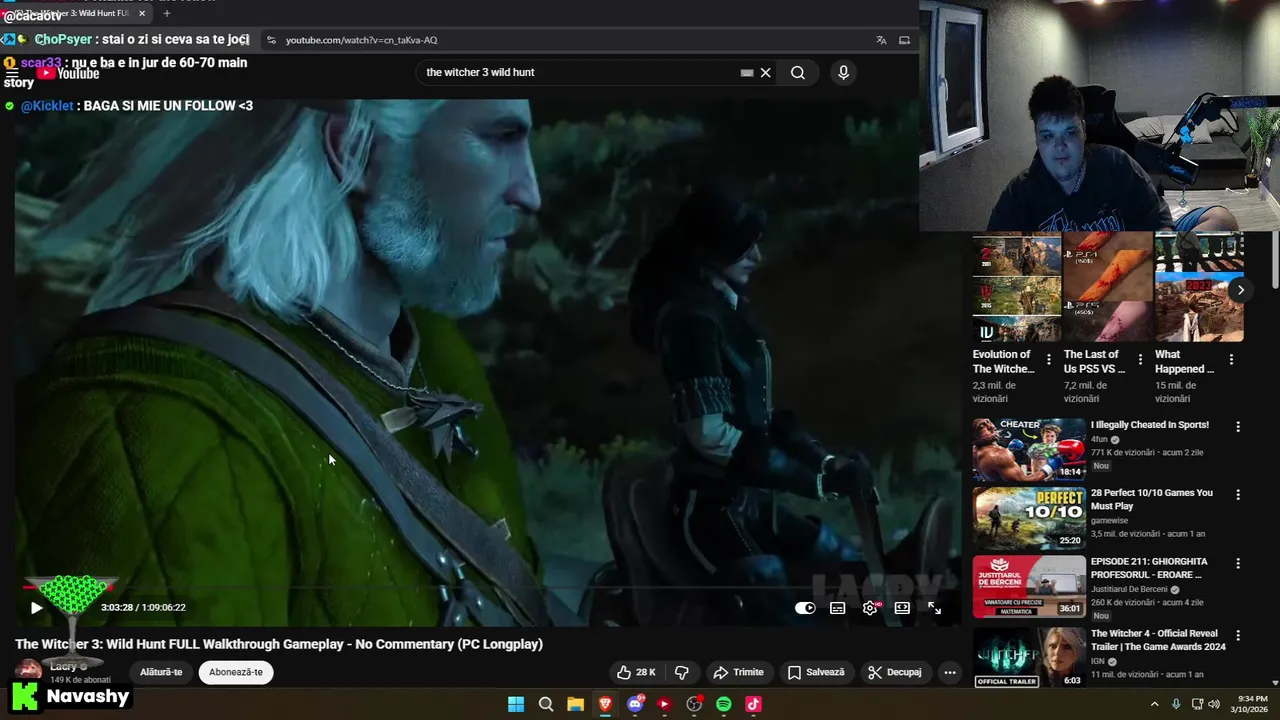Screen dimensions: 1280x720
Task: Toggle the autoplay switch in player
Action: click(805, 608)
